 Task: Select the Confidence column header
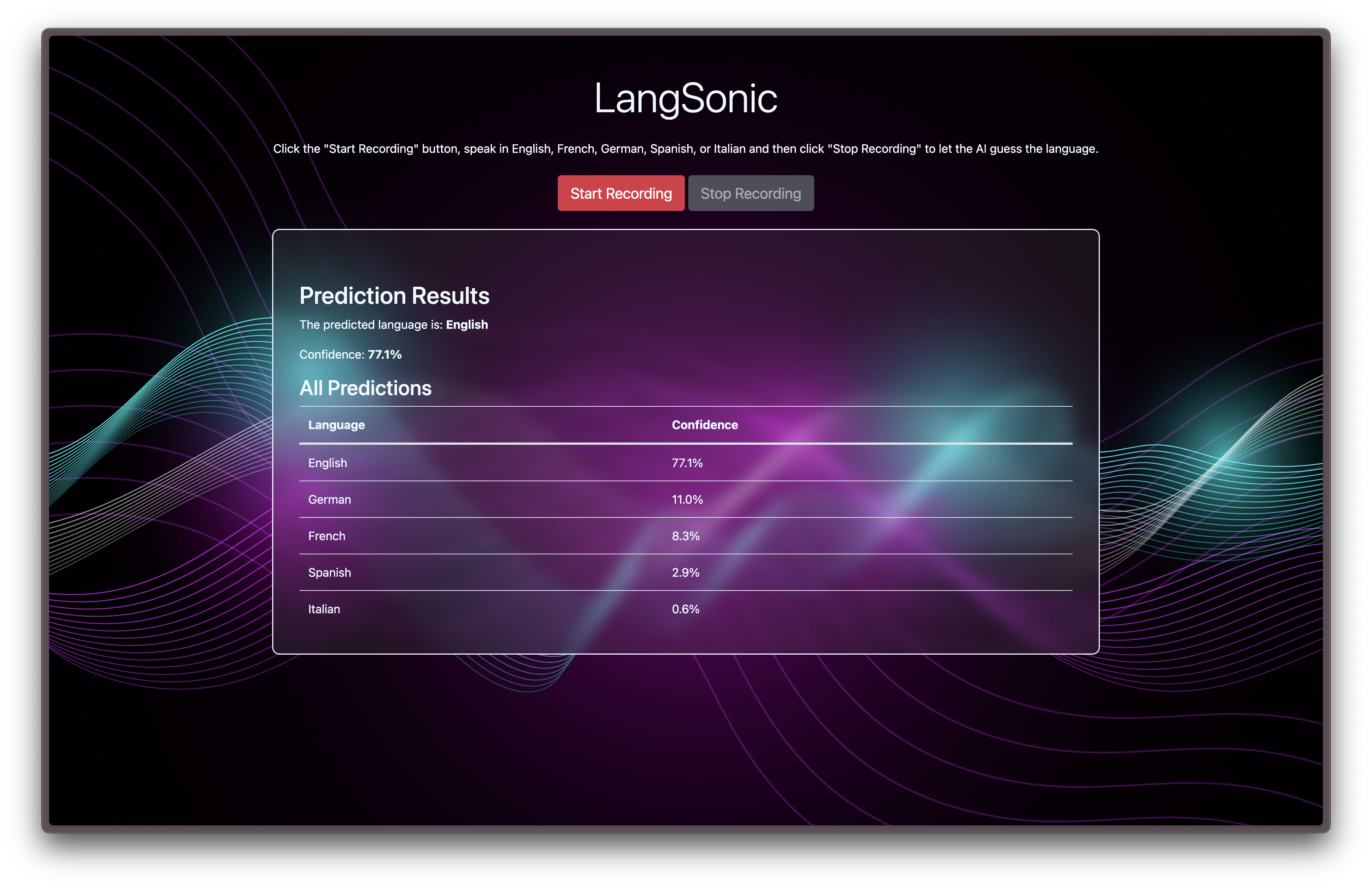pyautogui.click(x=704, y=425)
